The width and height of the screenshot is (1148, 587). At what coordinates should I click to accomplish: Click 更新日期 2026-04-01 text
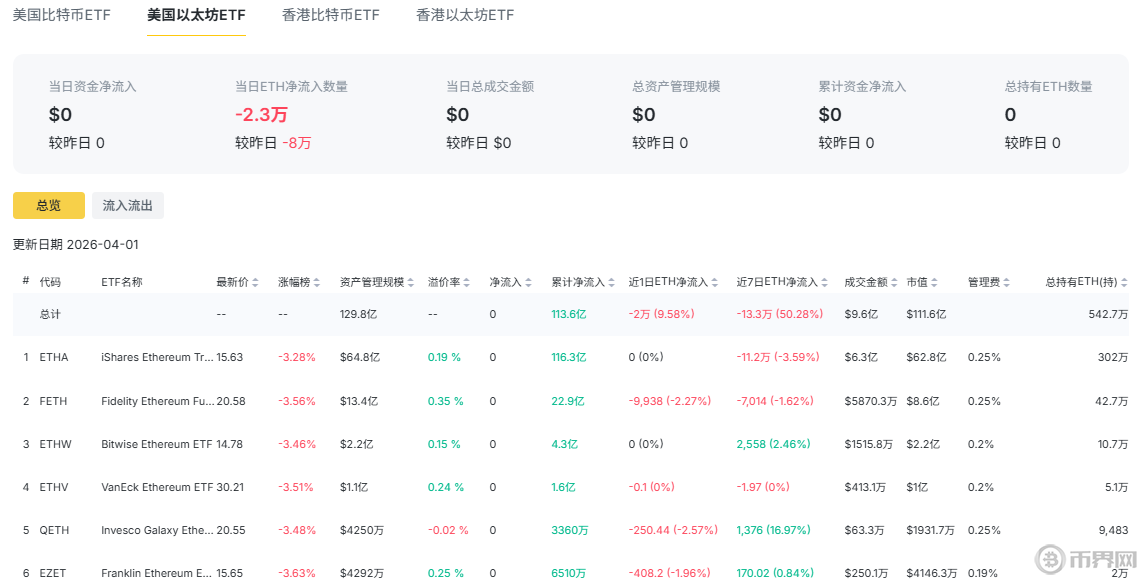pos(75,244)
